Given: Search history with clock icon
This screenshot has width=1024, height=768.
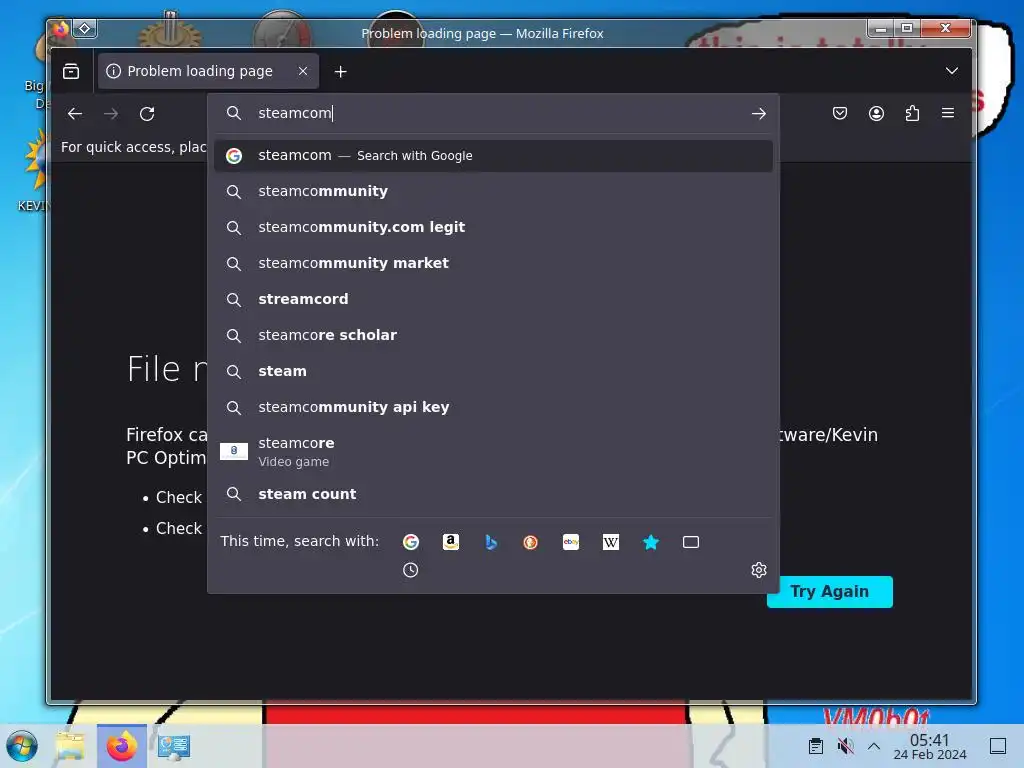Looking at the screenshot, I should click(411, 570).
